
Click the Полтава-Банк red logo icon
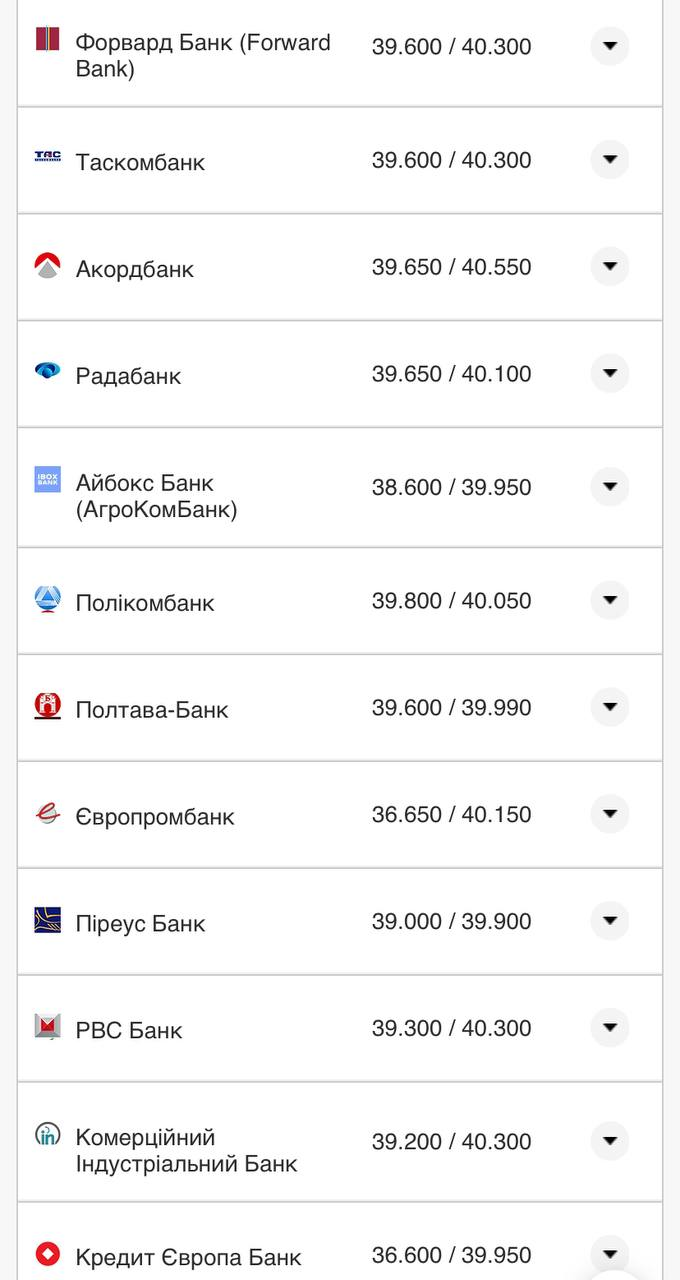pyautogui.click(x=47, y=706)
